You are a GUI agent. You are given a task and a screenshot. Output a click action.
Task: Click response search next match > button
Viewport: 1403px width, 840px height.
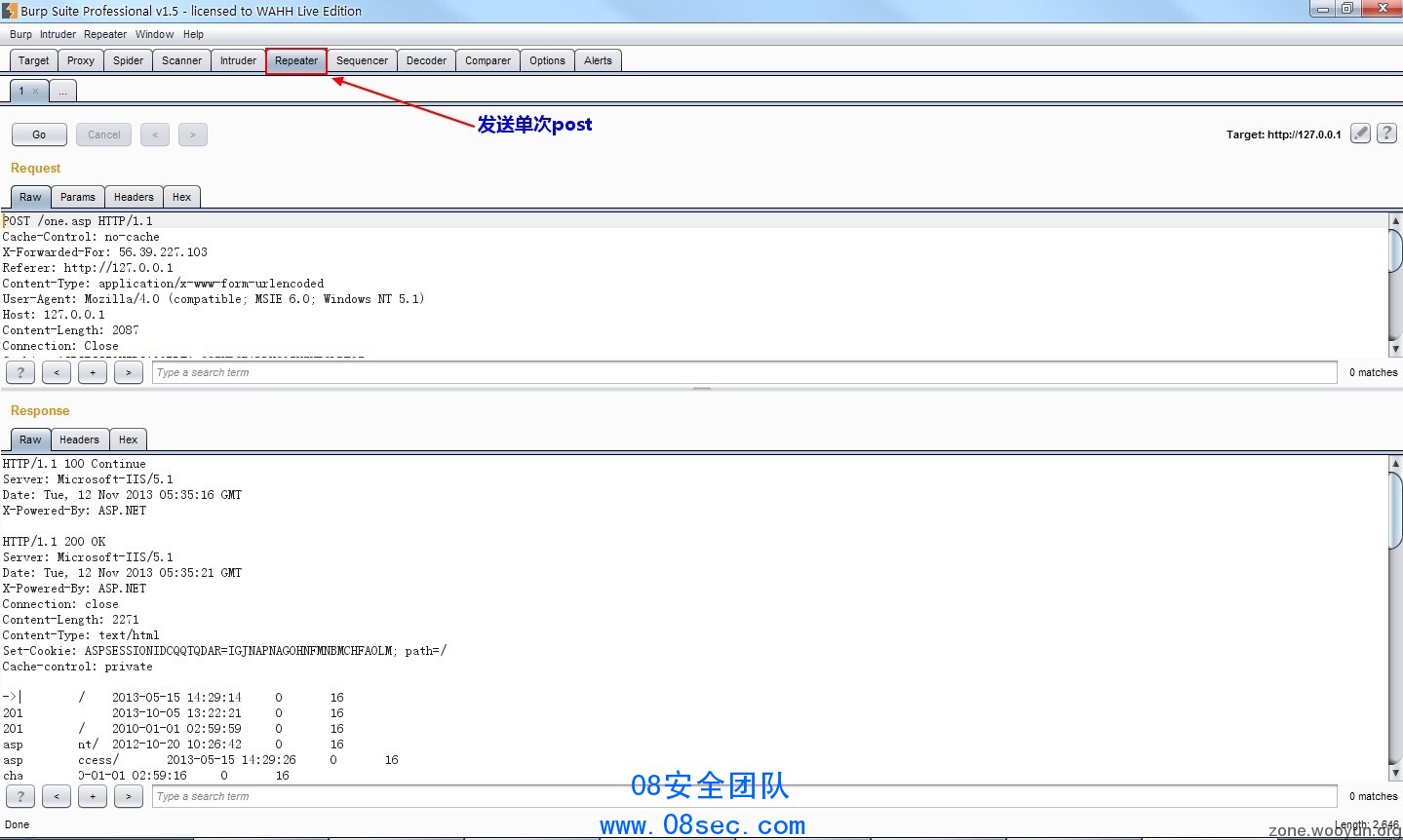coord(129,796)
